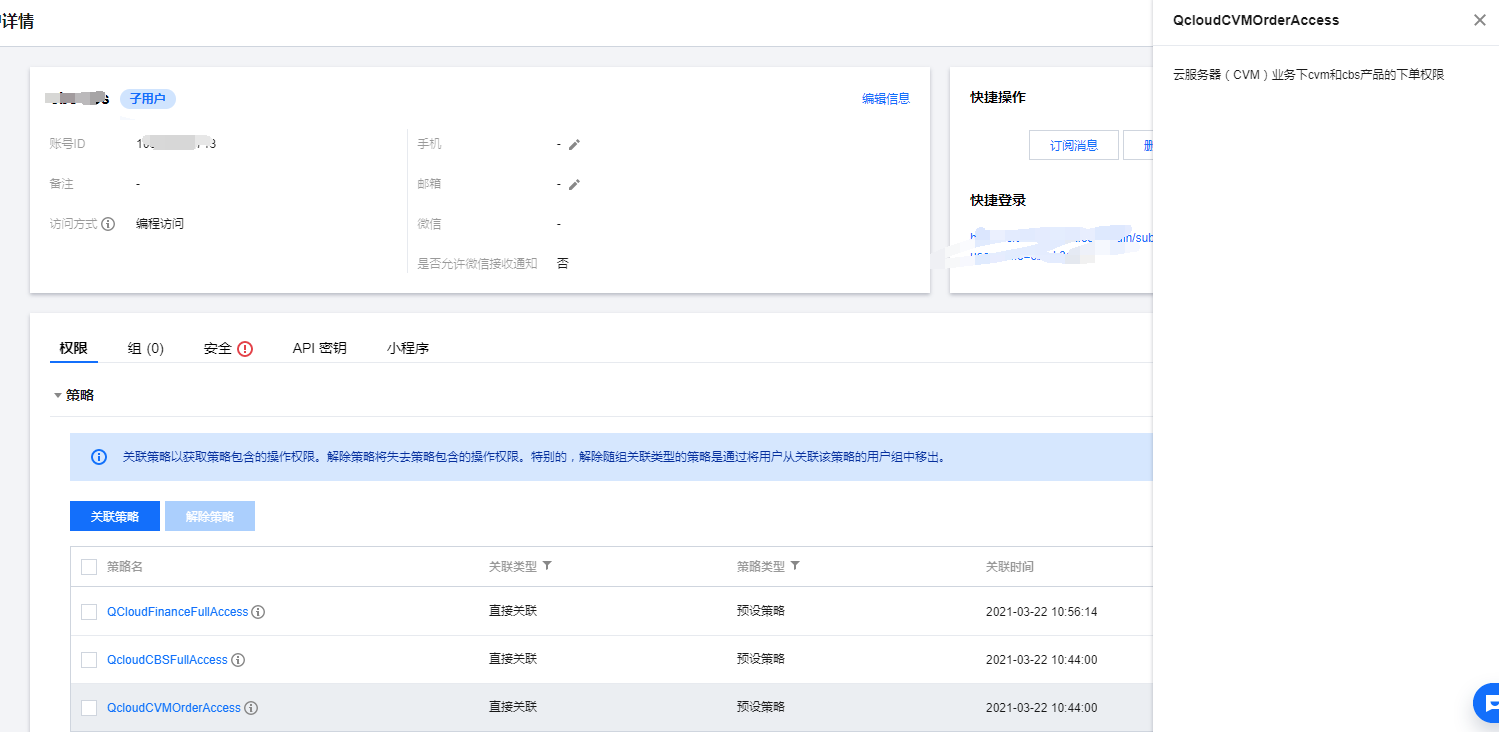
Task: Click the 关联时间 column header
Action: point(1010,567)
